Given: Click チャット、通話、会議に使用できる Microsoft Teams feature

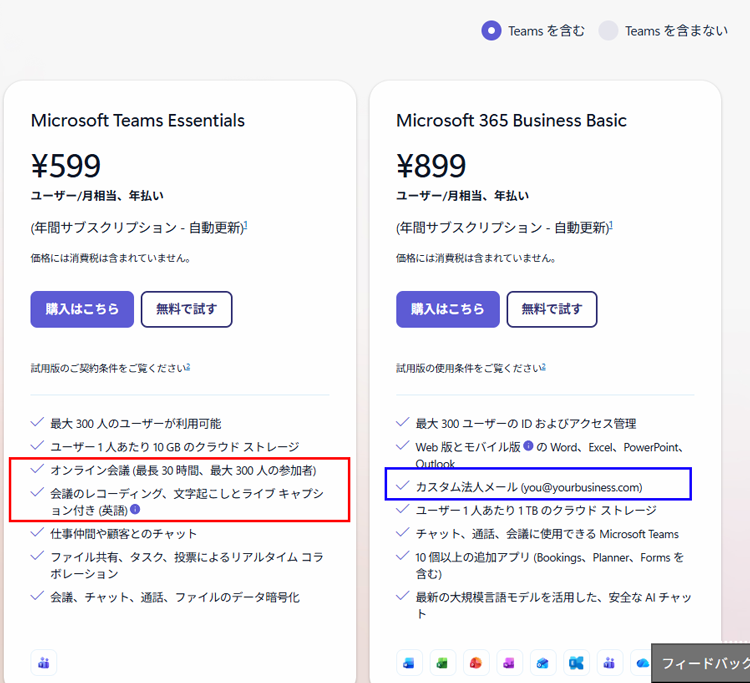Looking at the screenshot, I should (x=547, y=534).
